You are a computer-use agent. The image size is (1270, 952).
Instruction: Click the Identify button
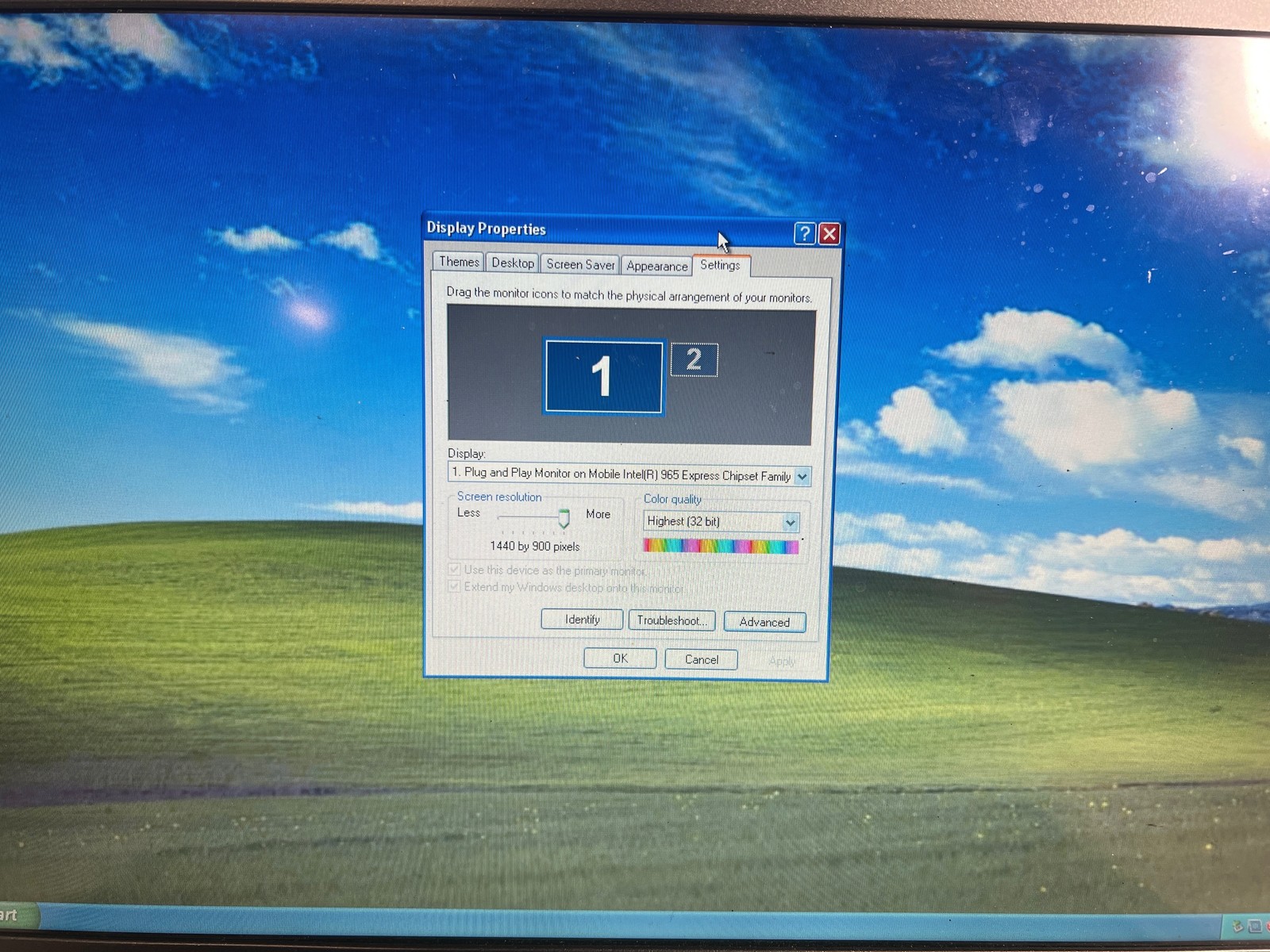click(x=582, y=619)
